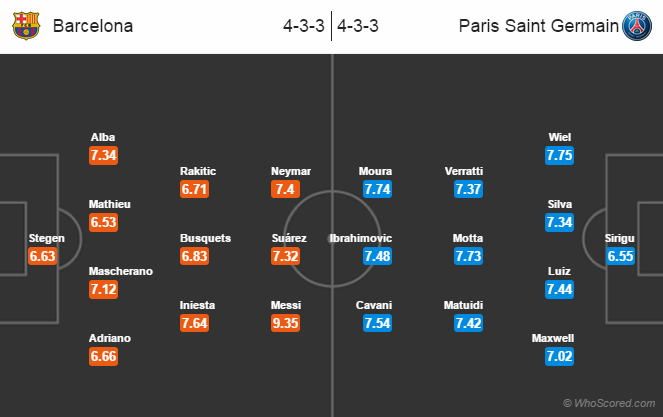Select the Verratti player name

pos(464,171)
